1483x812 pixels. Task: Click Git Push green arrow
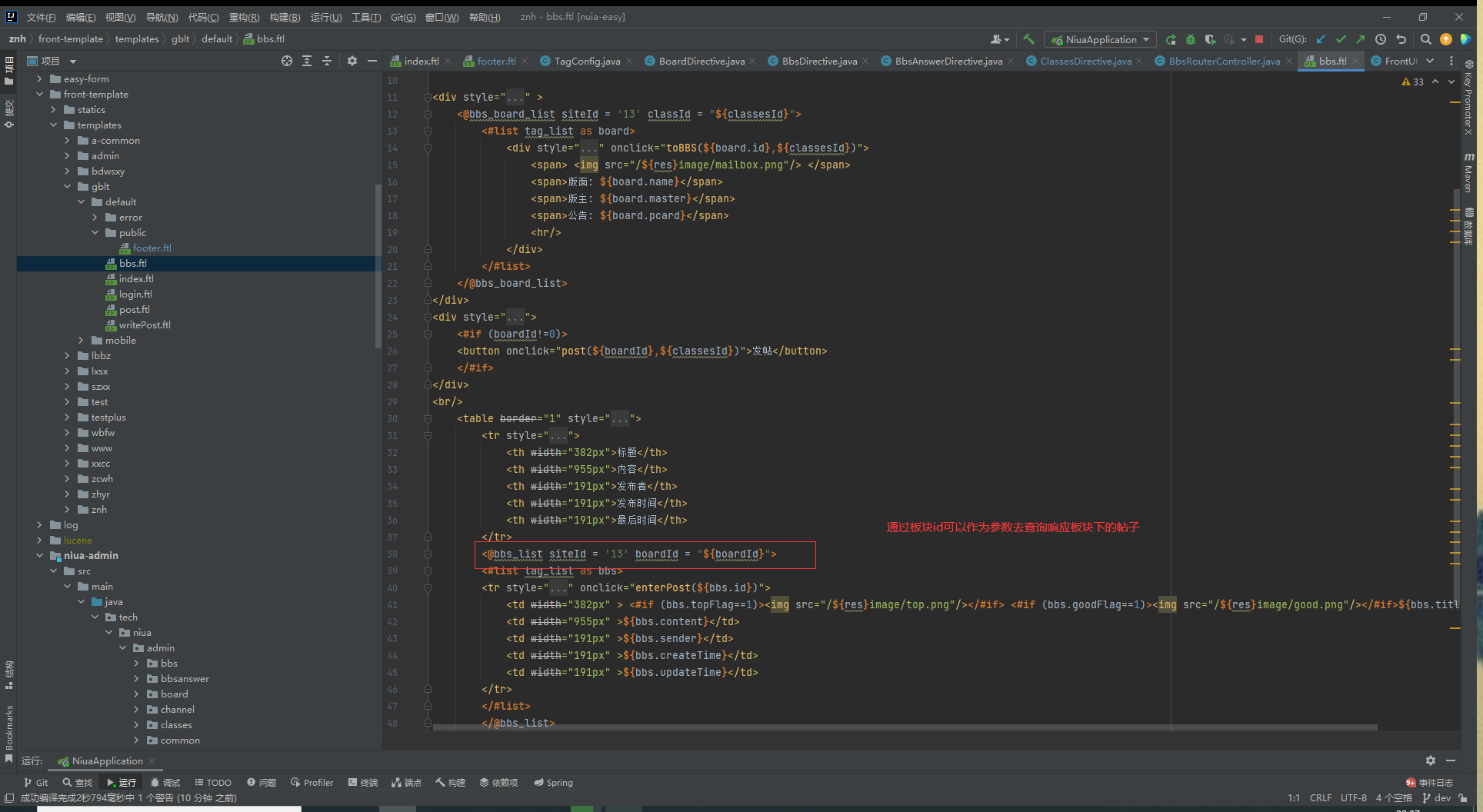[x=1360, y=39]
